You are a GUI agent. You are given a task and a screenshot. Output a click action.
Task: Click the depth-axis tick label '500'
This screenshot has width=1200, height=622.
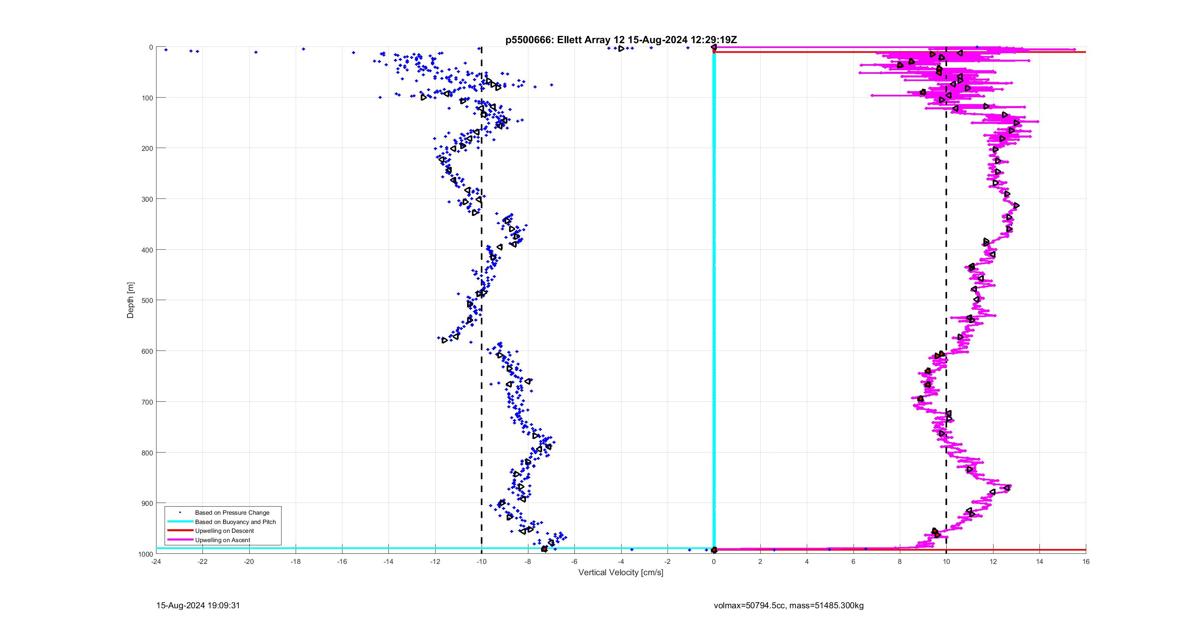pos(145,300)
